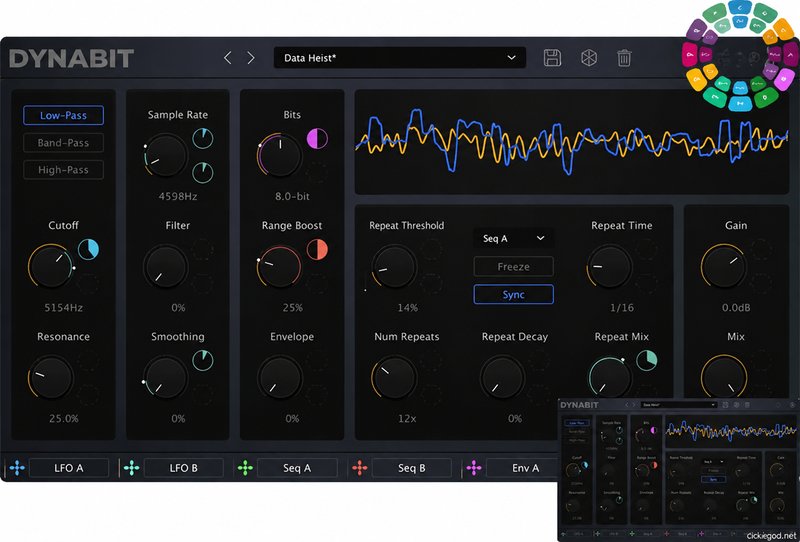Screen dimensions: 800x542
Task: Select High-Pass filter mode
Action: pos(63,170)
